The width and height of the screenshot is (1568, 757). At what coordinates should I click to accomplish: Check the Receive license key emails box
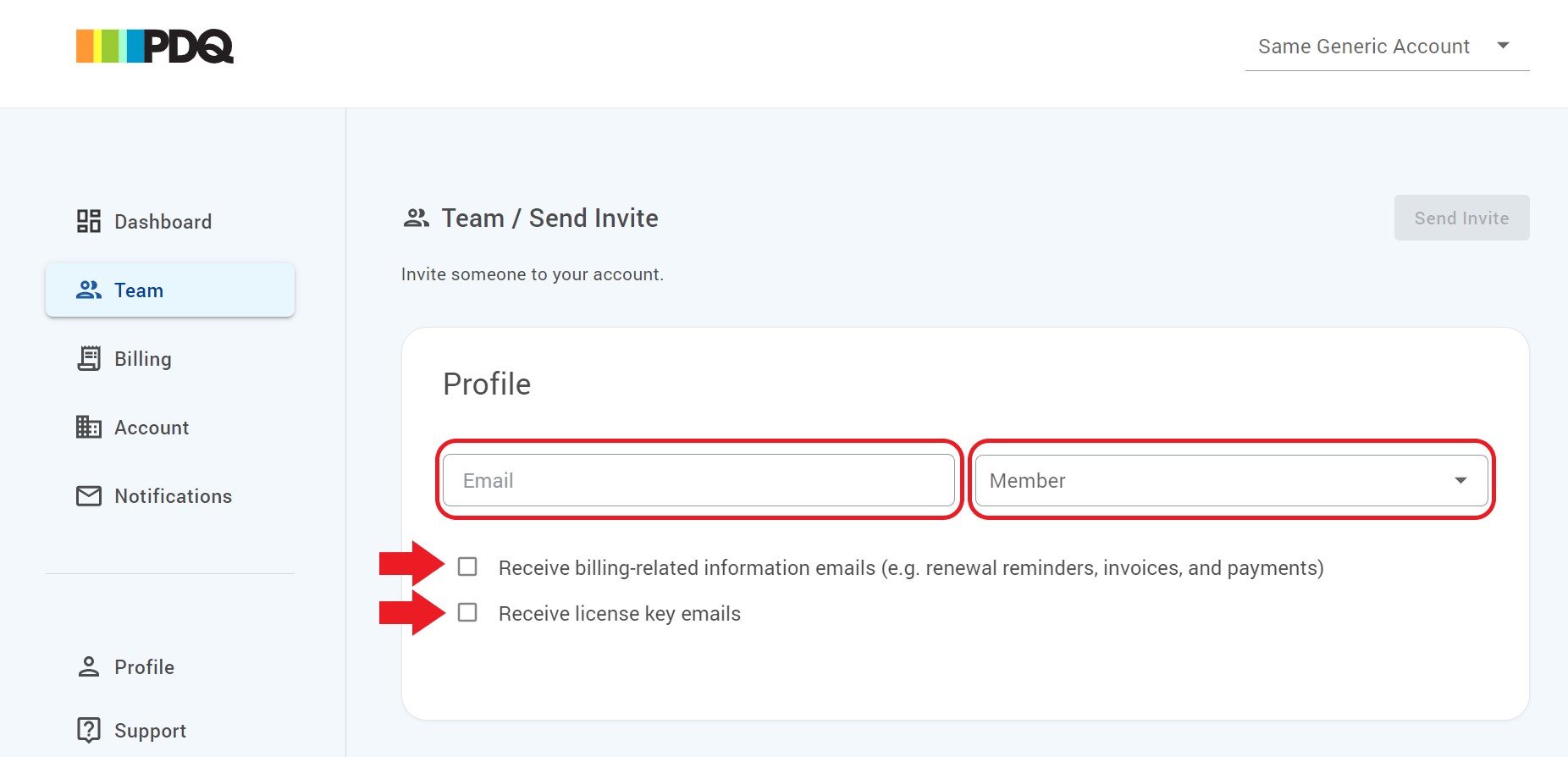pyautogui.click(x=467, y=613)
